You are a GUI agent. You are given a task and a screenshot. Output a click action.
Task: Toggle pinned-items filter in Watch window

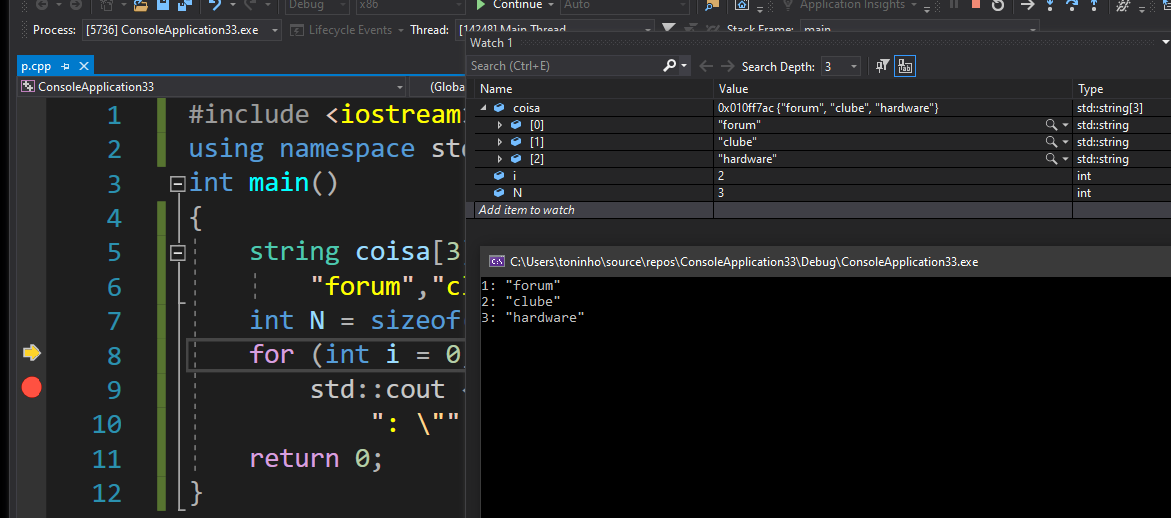(x=883, y=66)
